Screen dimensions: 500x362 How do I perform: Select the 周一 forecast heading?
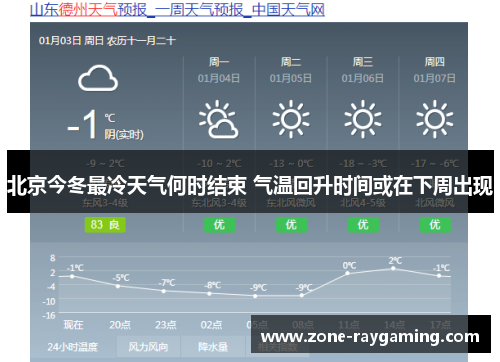coord(219,62)
